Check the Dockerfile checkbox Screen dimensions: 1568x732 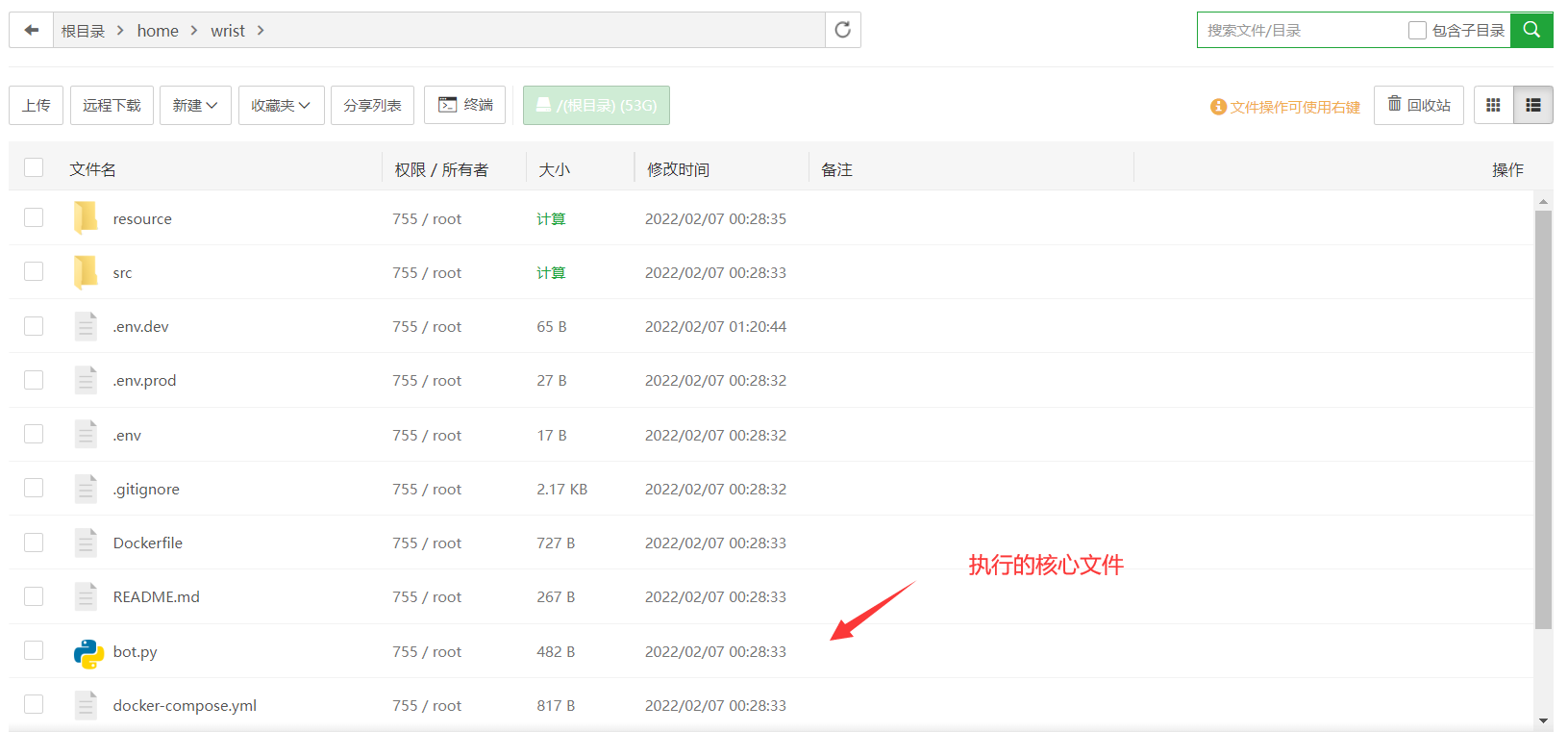pos(34,543)
